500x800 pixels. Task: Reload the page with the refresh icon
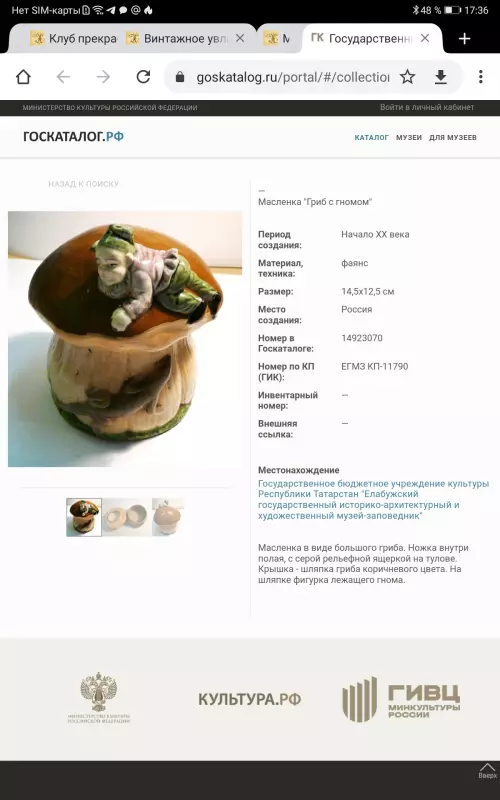[x=143, y=77]
